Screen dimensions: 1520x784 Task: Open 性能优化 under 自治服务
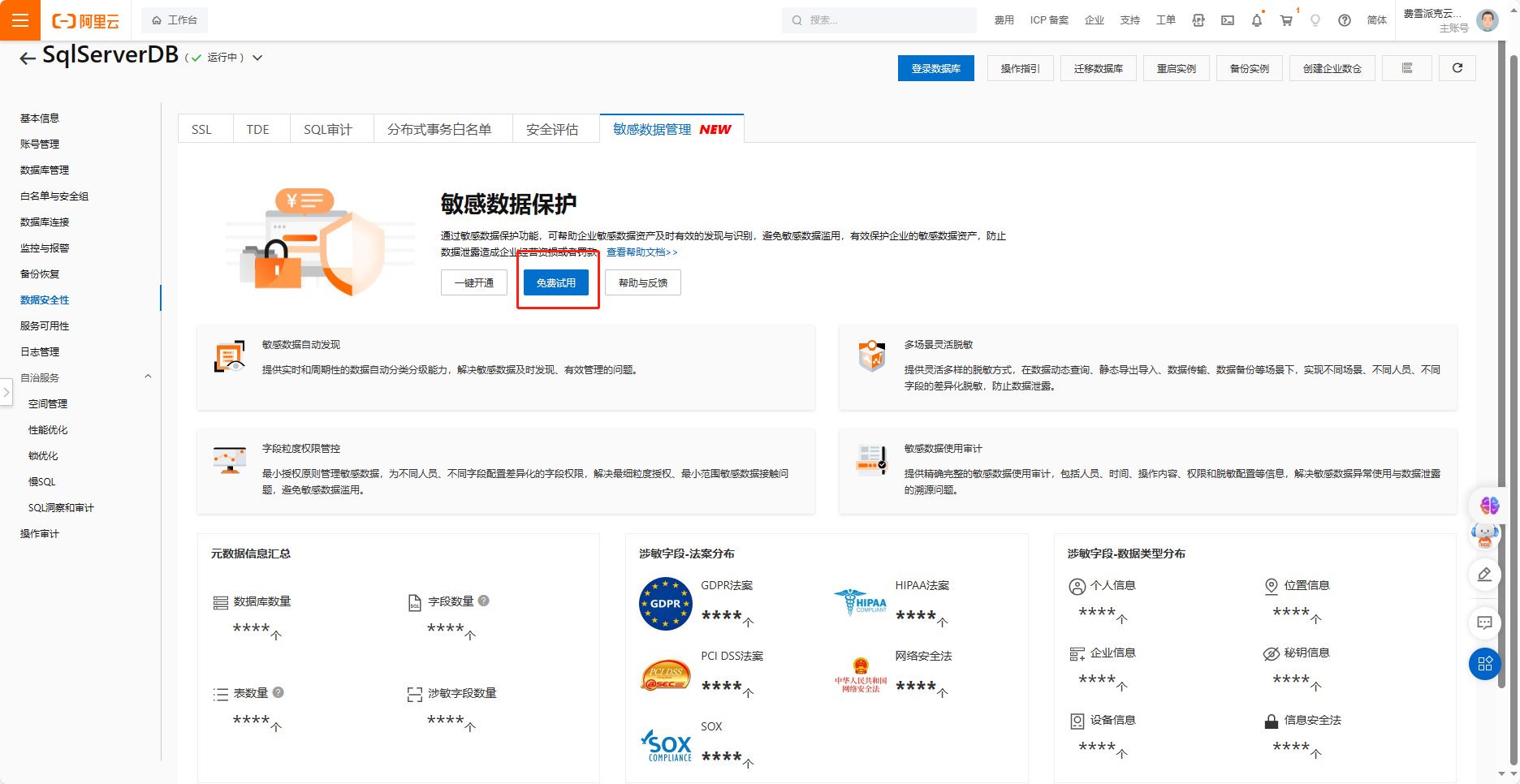pyautogui.click(x=48, y=429)
